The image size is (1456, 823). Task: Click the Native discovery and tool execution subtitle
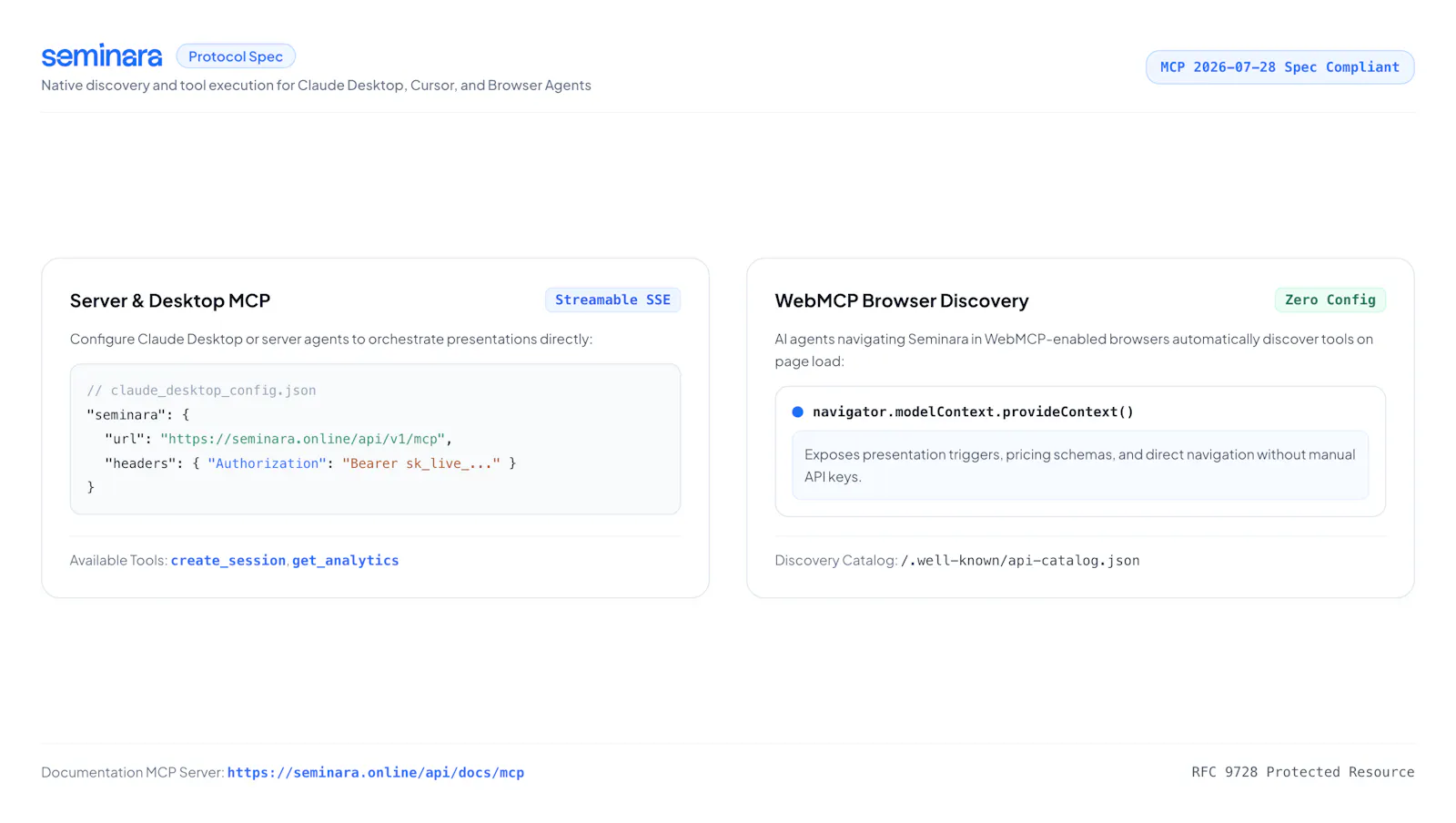point(316,85)
